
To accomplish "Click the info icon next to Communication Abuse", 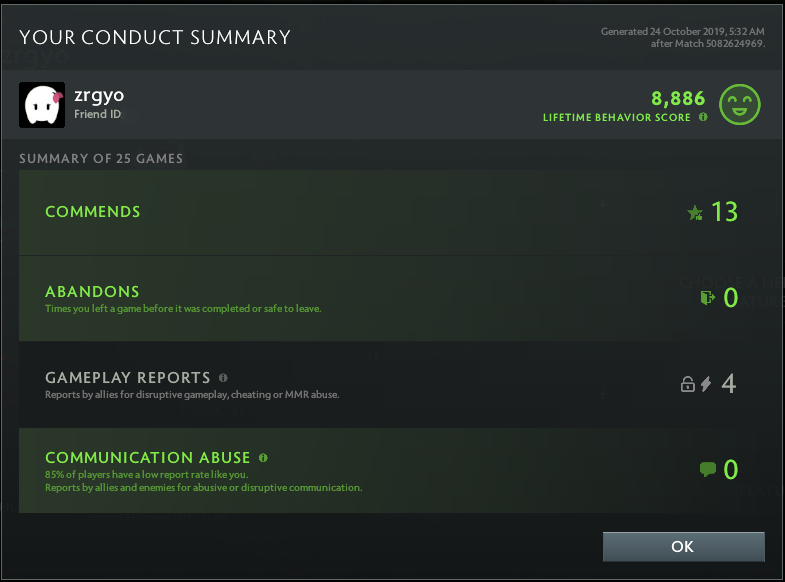I will click(263, 458).
